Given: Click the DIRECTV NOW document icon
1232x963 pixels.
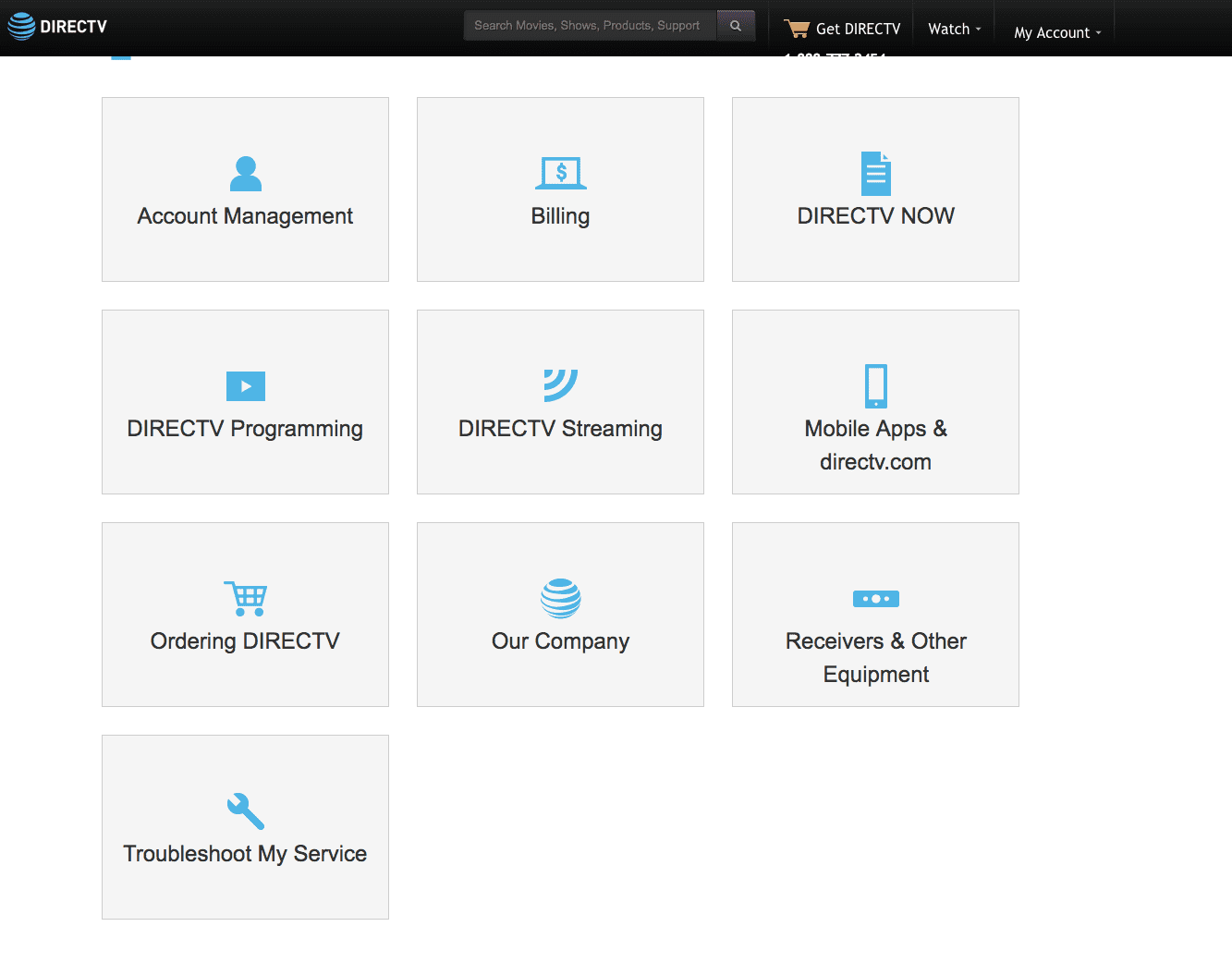Looking at the screenshot, I should (875, 174).
